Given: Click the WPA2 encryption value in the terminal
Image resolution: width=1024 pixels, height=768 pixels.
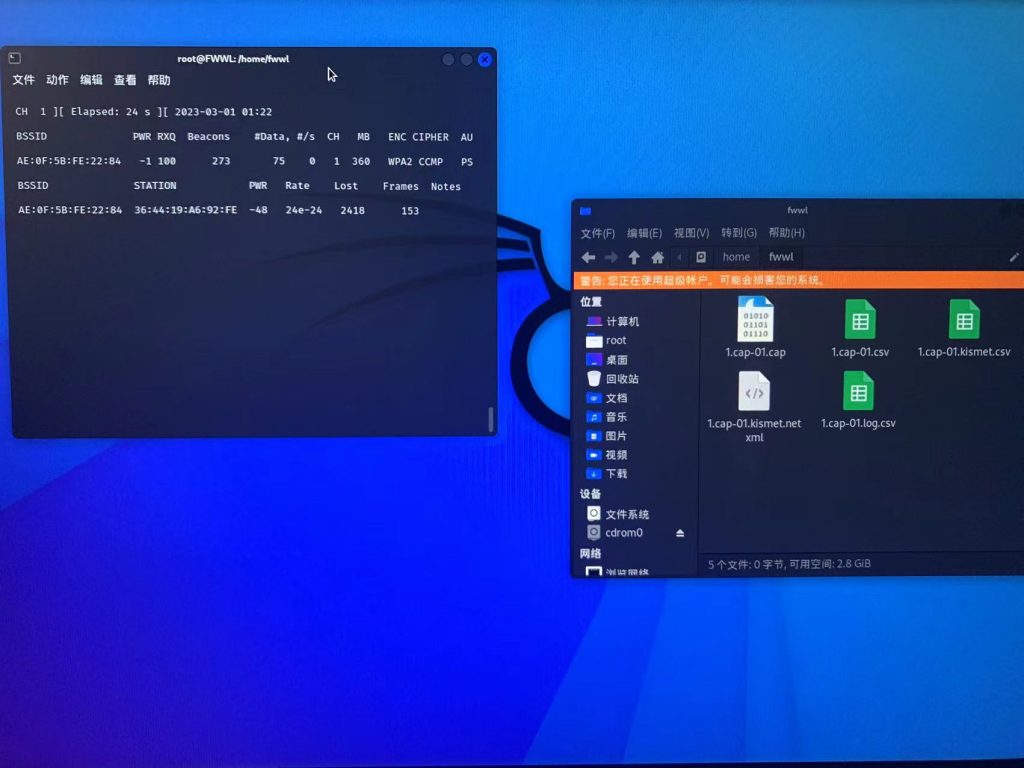Looking at the screenshot, I should 400,161.
